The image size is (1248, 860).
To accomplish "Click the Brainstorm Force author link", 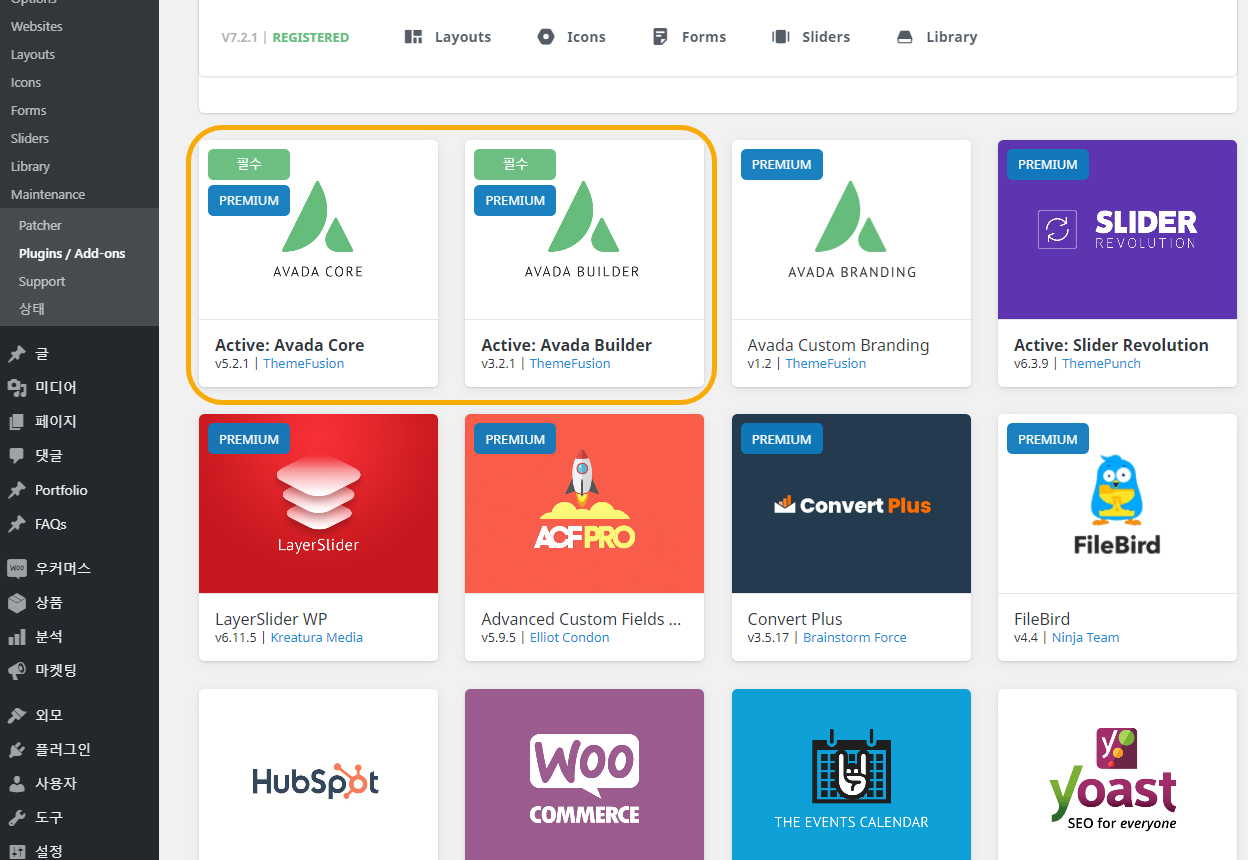I will 855,637.
